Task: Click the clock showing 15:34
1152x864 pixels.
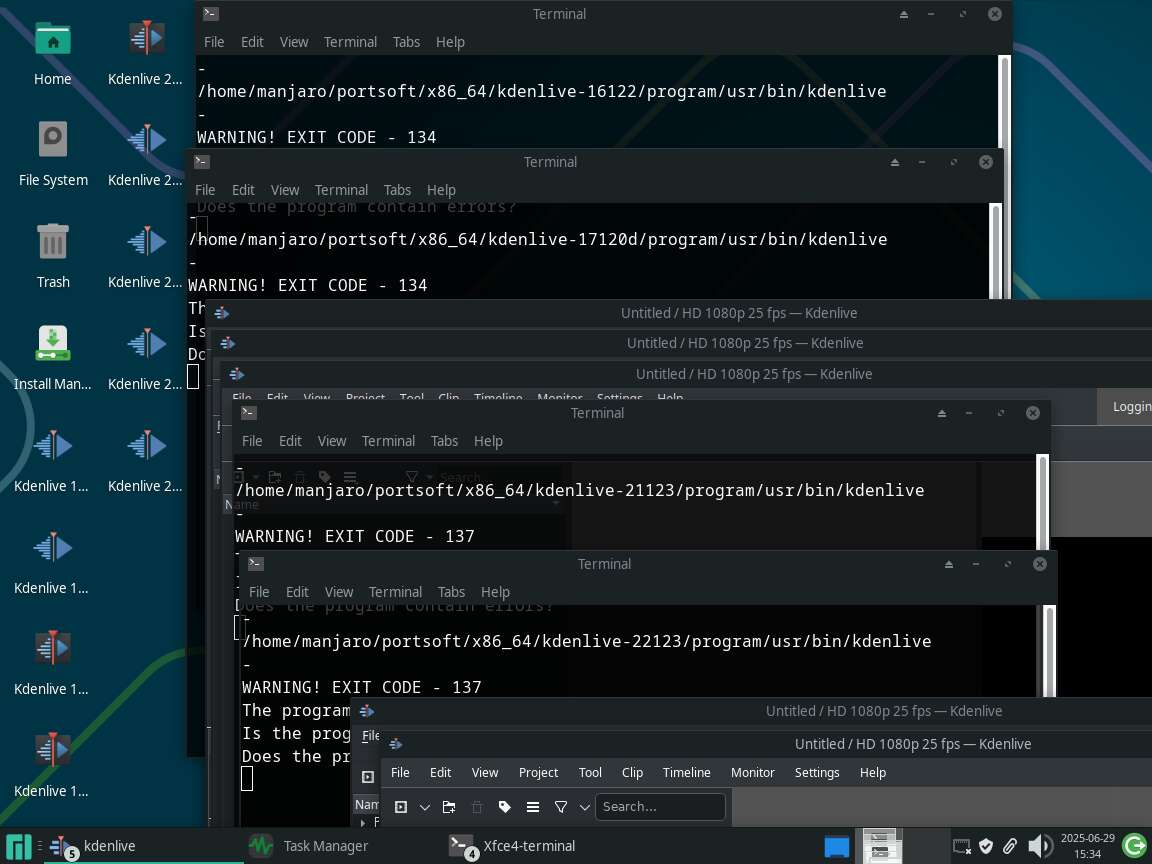Action: 1087,846
